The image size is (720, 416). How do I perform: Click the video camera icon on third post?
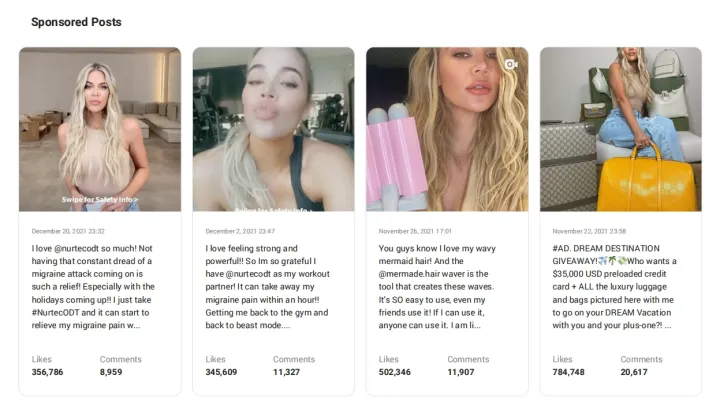pos(511,65)
